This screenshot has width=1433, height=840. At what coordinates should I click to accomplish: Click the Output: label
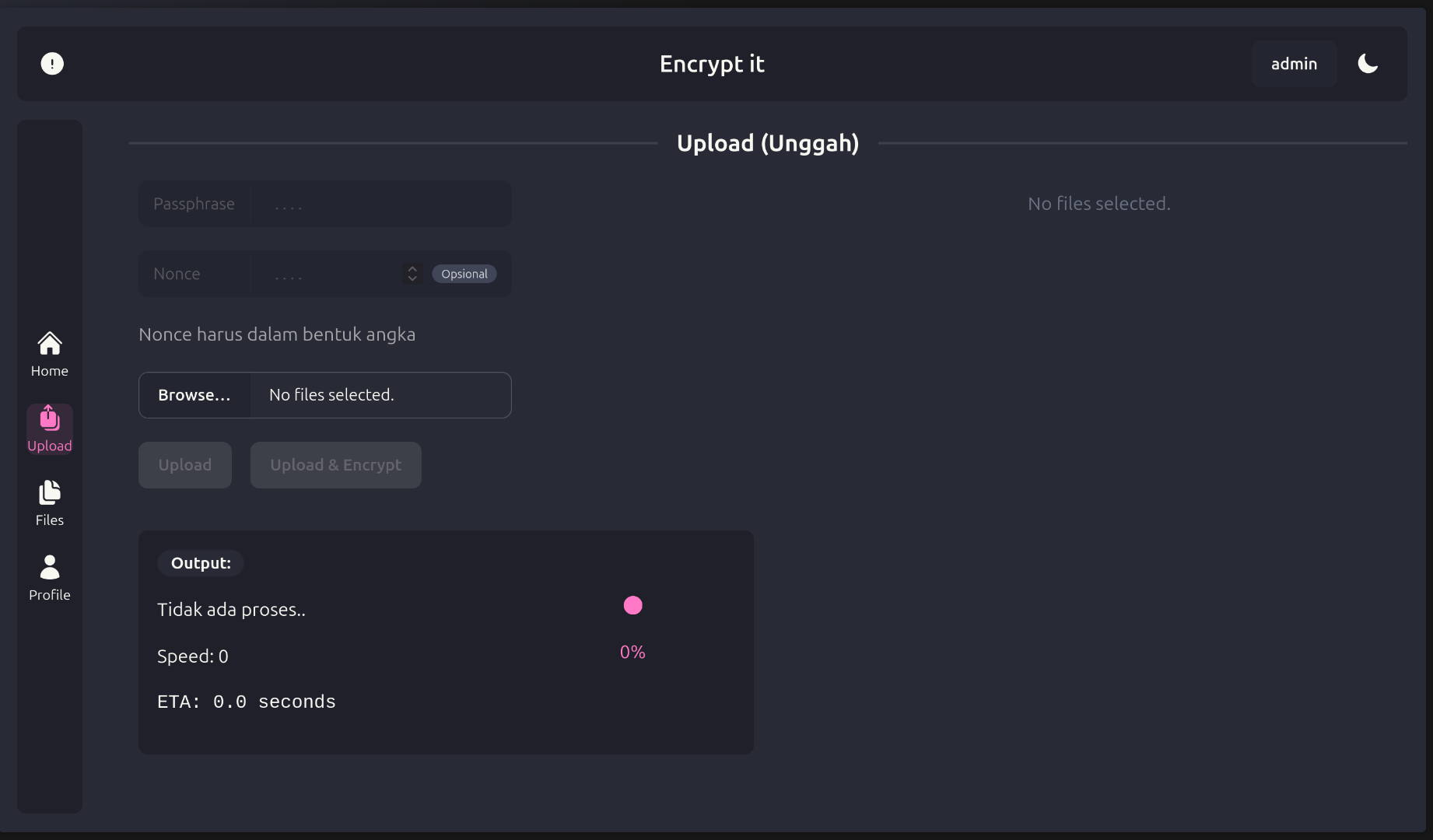pos(201,563)
